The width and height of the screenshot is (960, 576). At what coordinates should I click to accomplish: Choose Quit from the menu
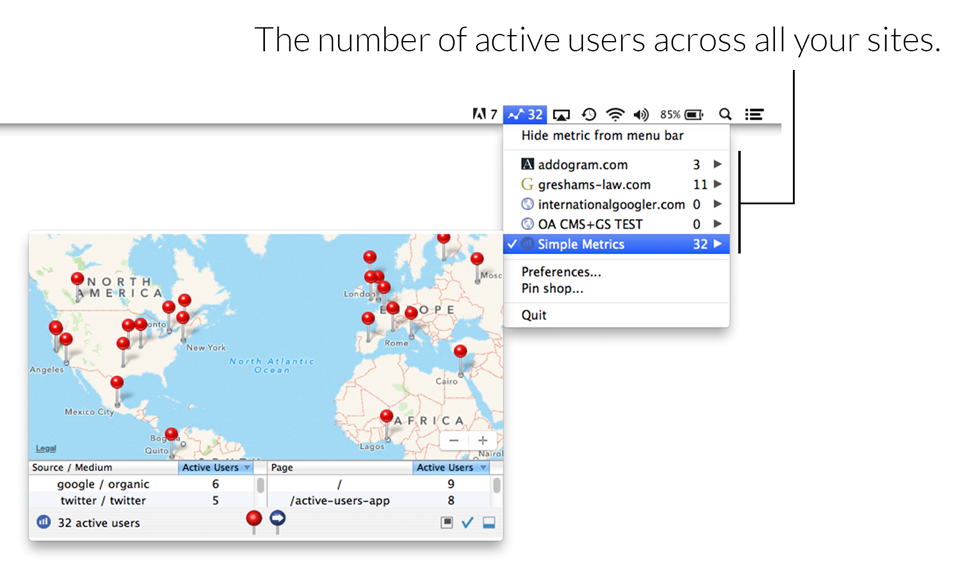534,315
